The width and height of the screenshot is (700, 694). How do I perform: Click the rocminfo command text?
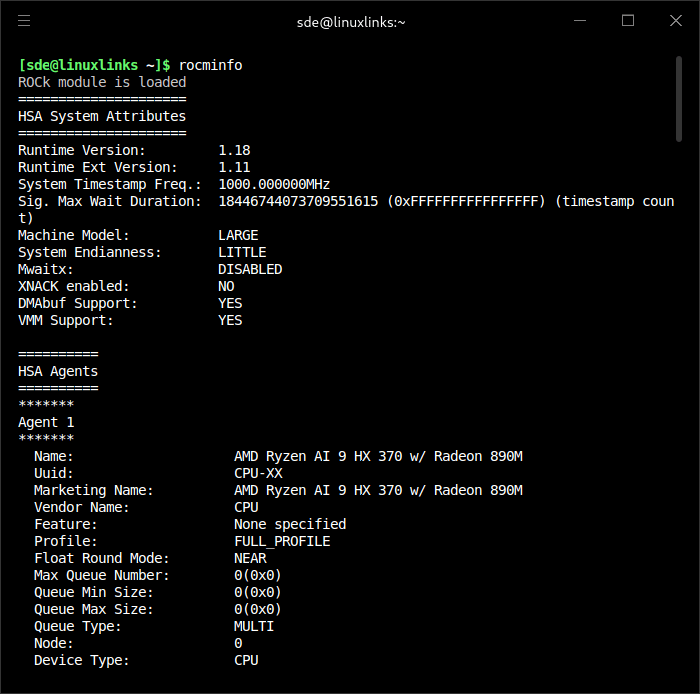point(210,66)
